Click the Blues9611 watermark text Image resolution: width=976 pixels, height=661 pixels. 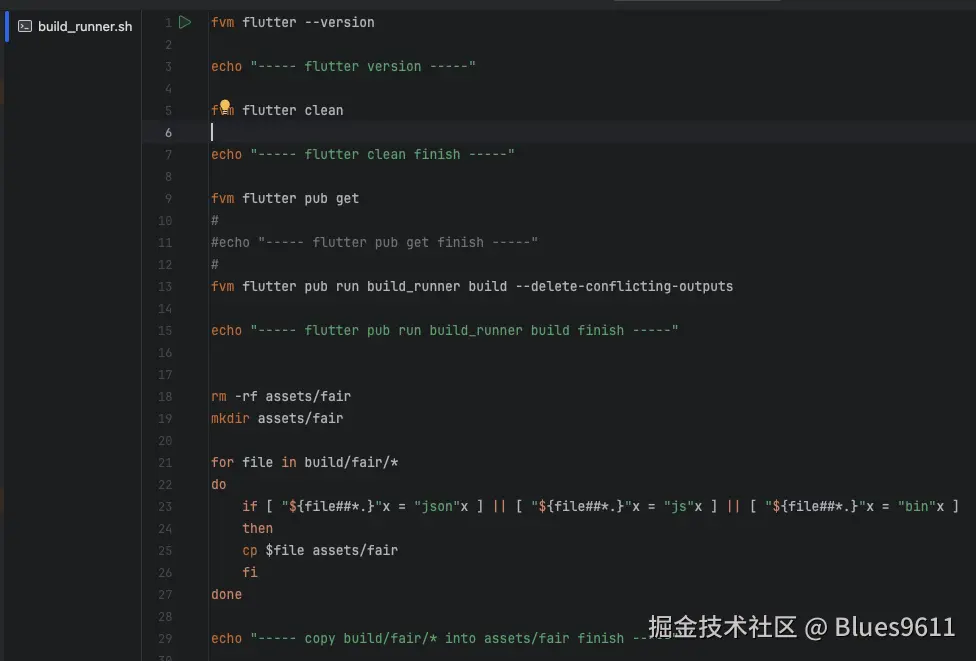[895, 627]
